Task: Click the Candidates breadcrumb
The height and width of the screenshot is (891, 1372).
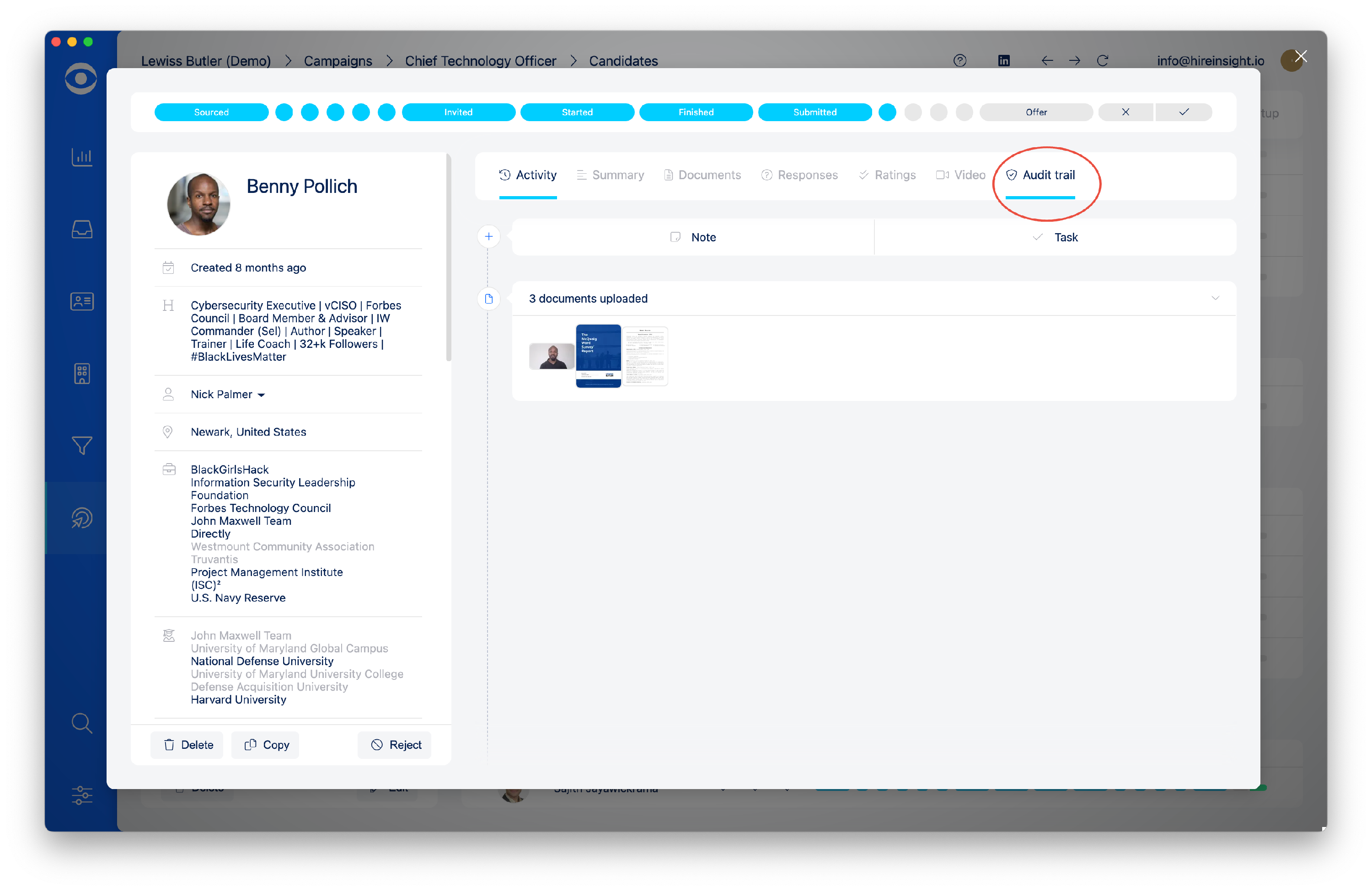Action: 623,60
